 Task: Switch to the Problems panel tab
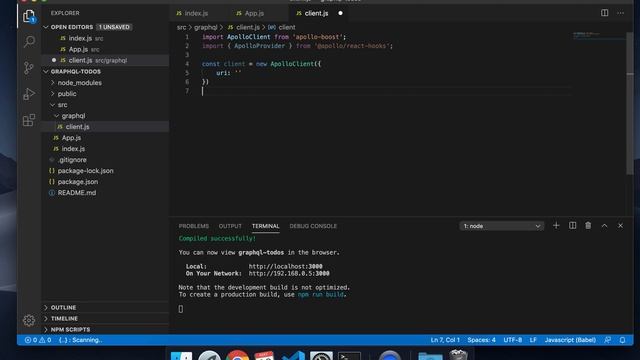click(x=194, y=226)
